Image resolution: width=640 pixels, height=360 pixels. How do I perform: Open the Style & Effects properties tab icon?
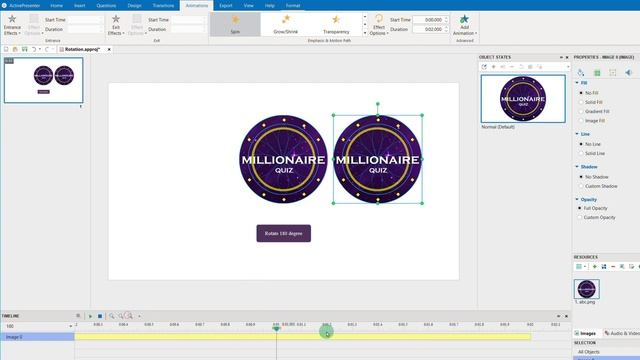tap(581, 73)
